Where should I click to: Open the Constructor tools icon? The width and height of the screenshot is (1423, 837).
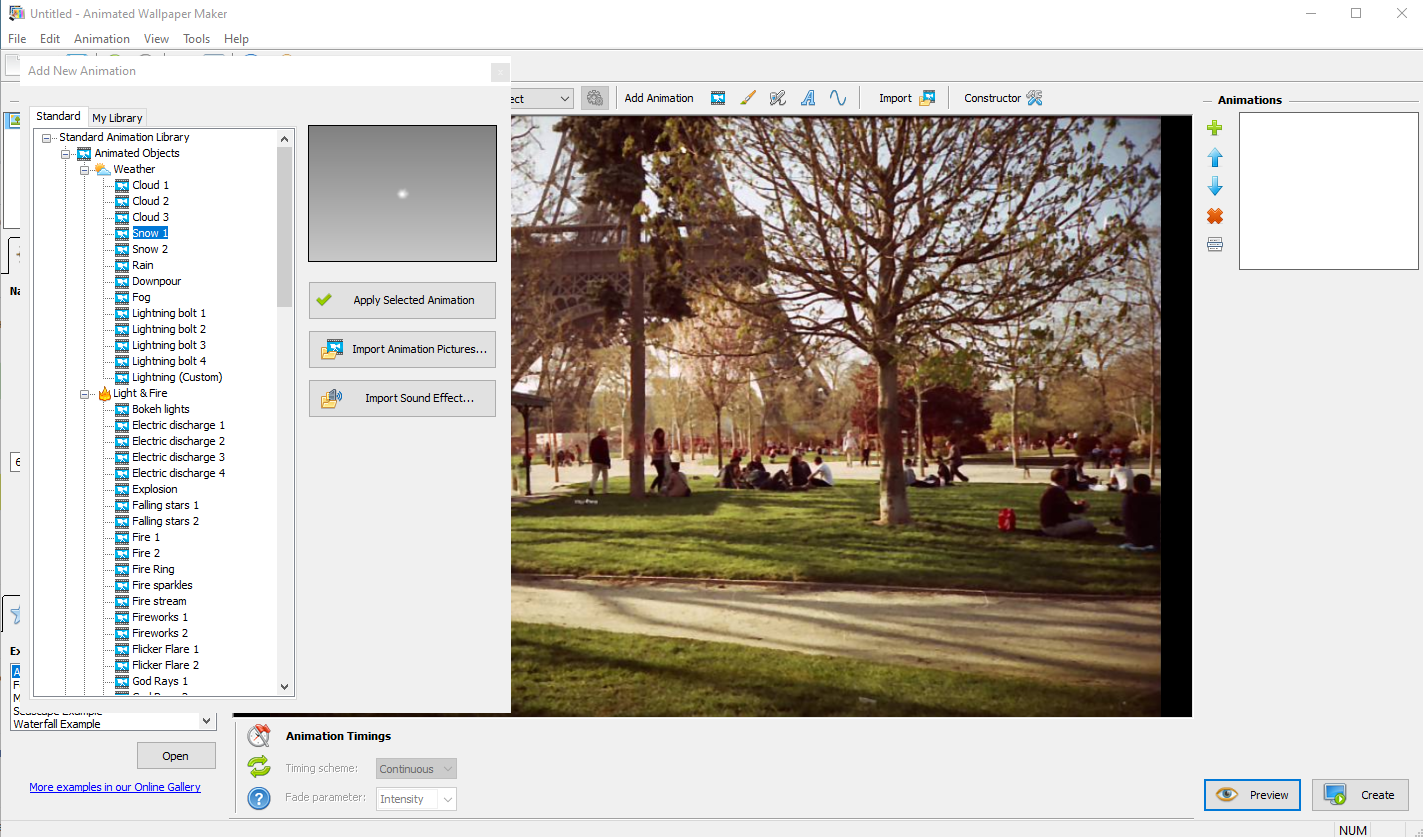(x=1034, y=98)
